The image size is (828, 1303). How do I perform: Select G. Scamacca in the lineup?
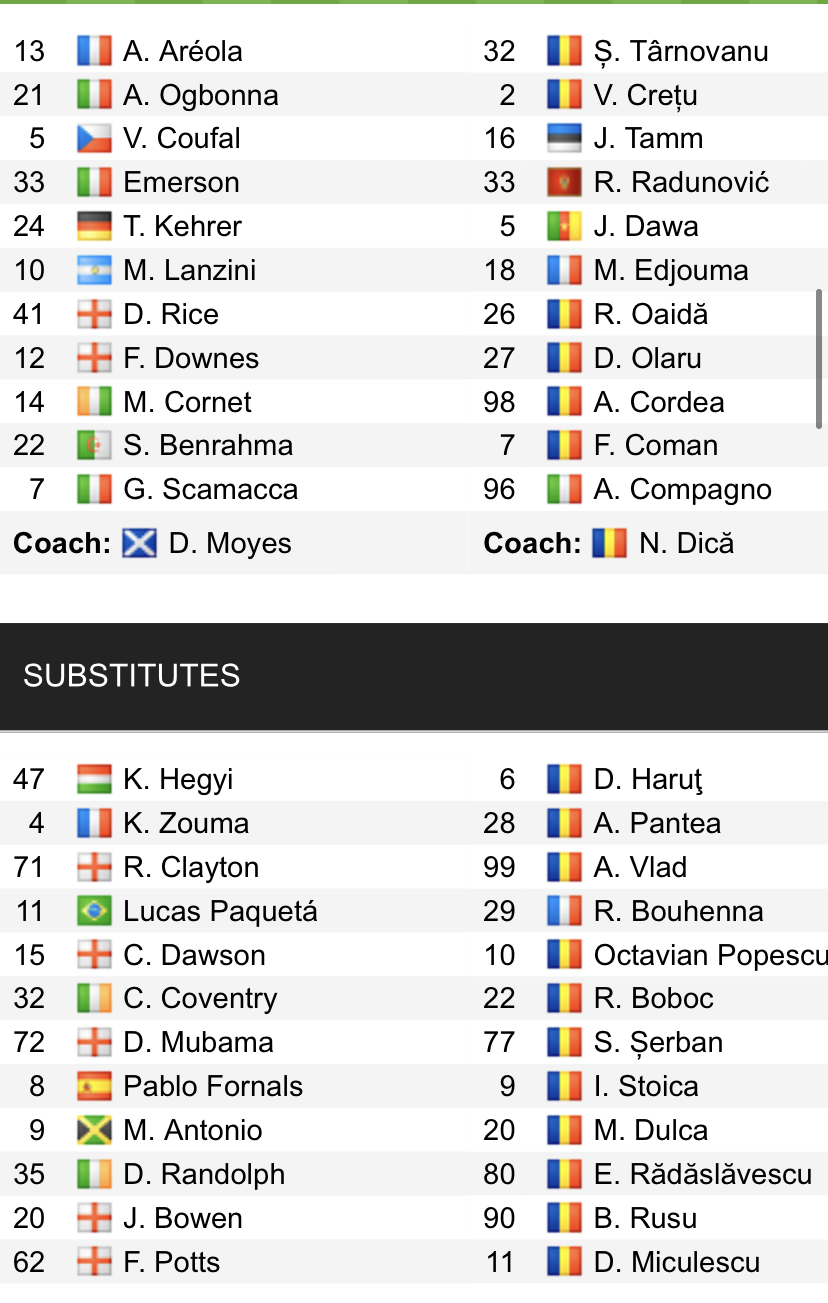click(x=210, y=490)
